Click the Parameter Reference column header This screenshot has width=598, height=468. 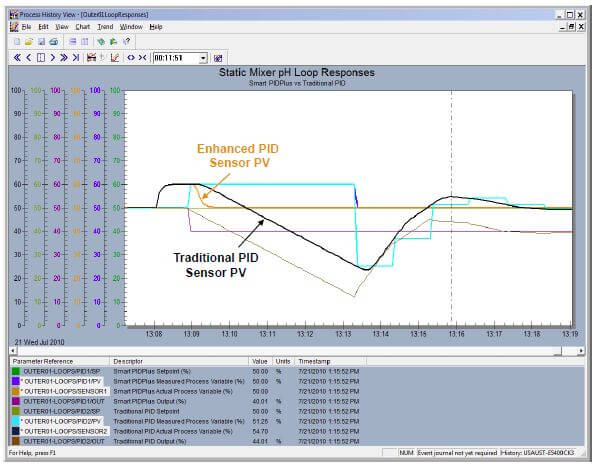click(x=60, y=361)
